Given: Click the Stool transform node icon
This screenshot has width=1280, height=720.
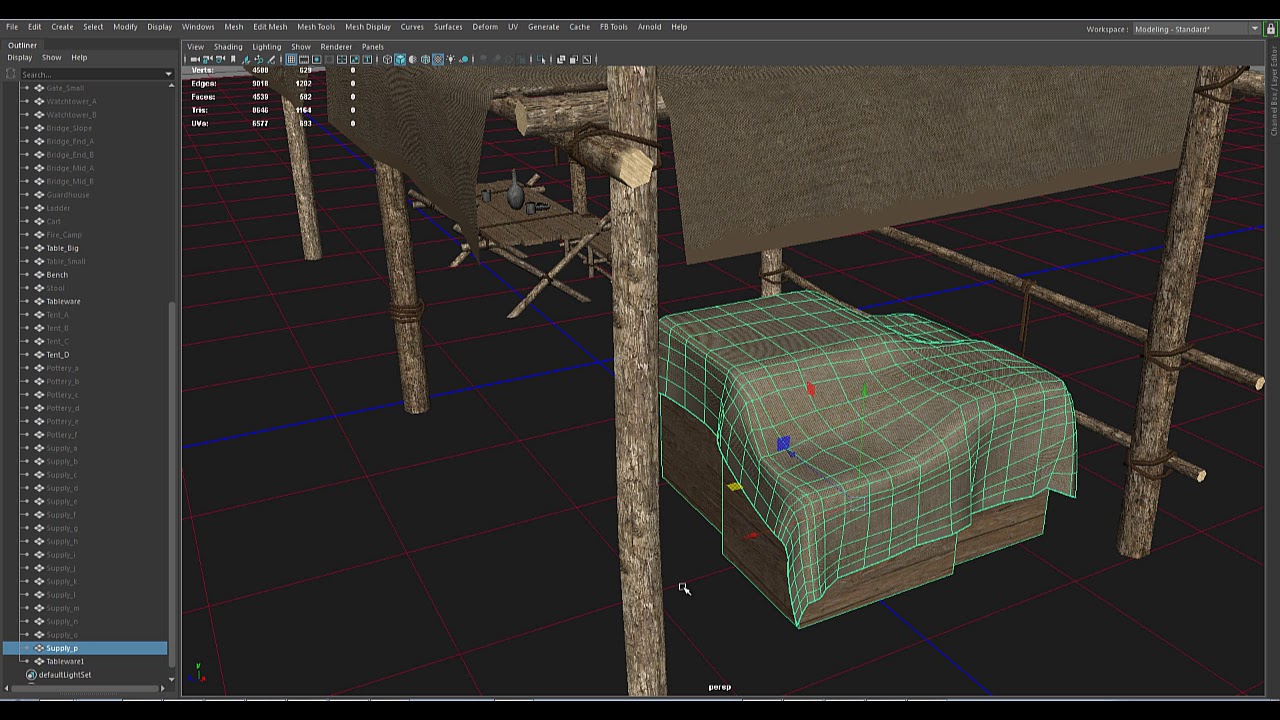Looking at the screenshot, I should (x=39, y=288).
